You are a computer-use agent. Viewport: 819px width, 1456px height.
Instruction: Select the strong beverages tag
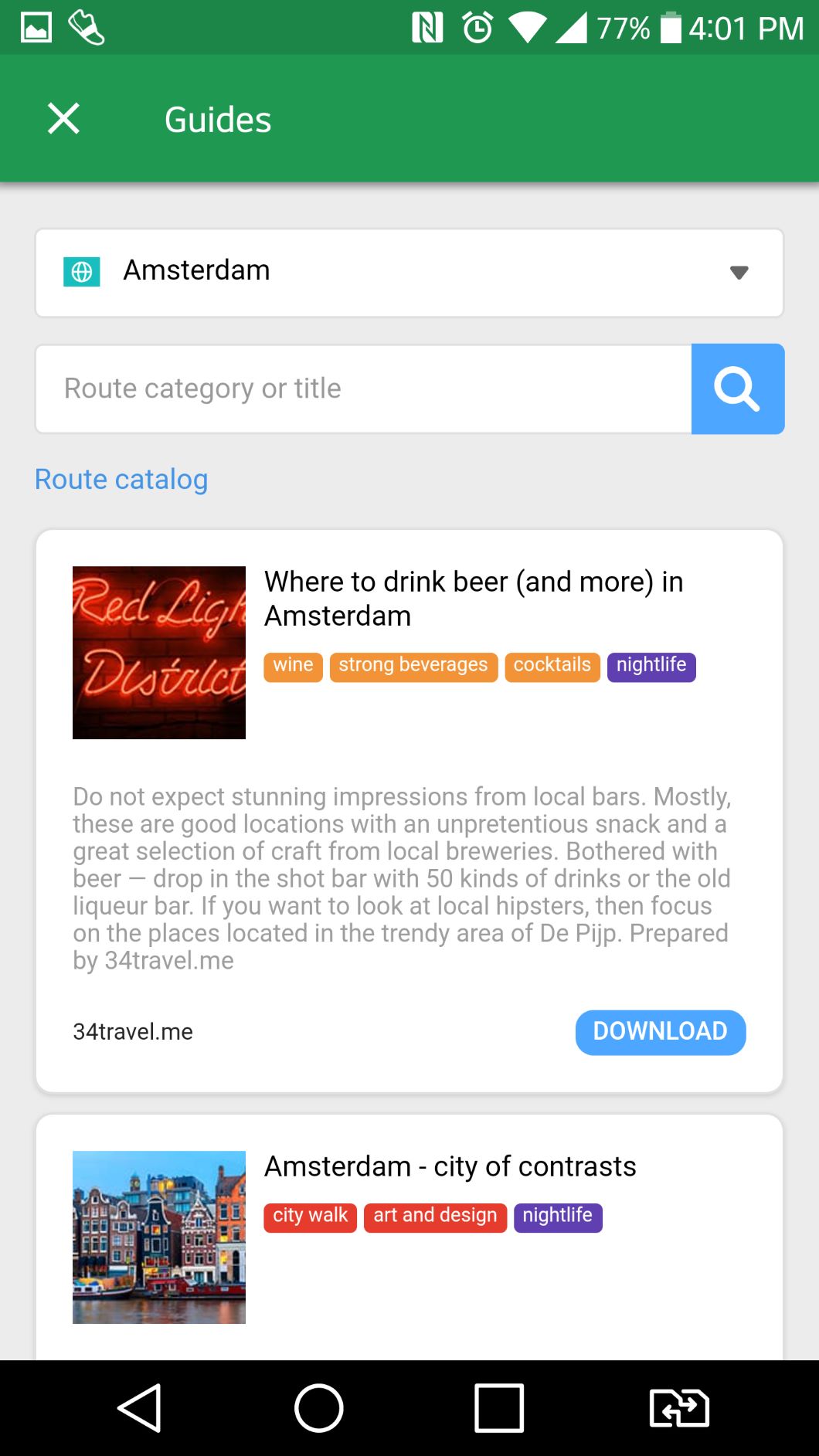pos(413,667)
